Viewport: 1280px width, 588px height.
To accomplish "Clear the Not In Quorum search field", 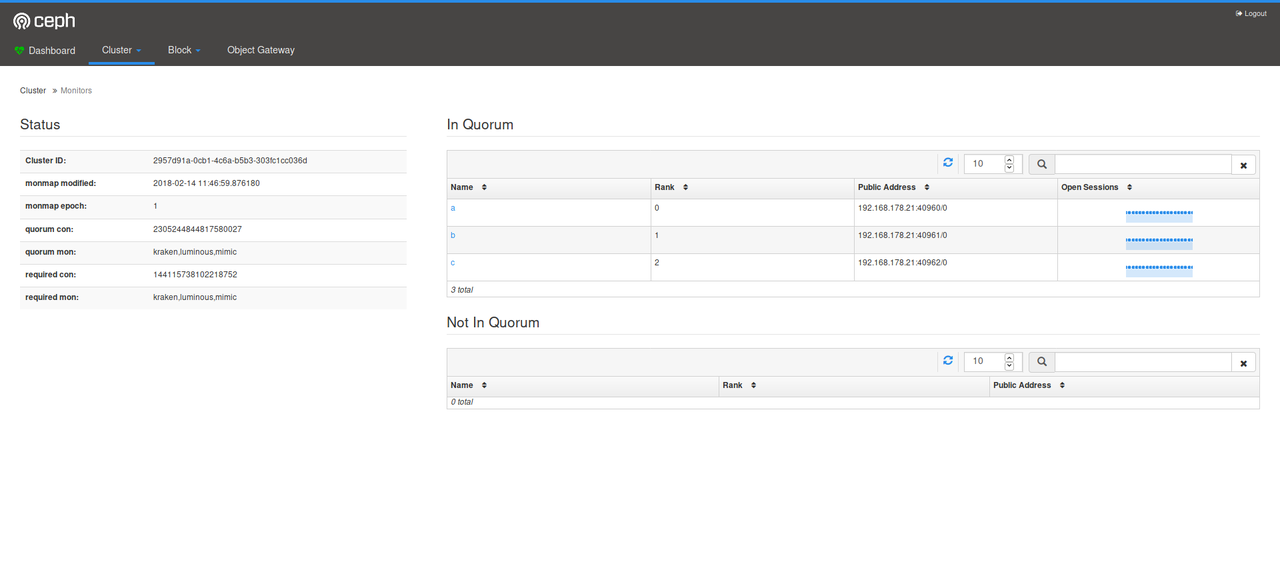I will [1243, 363].
